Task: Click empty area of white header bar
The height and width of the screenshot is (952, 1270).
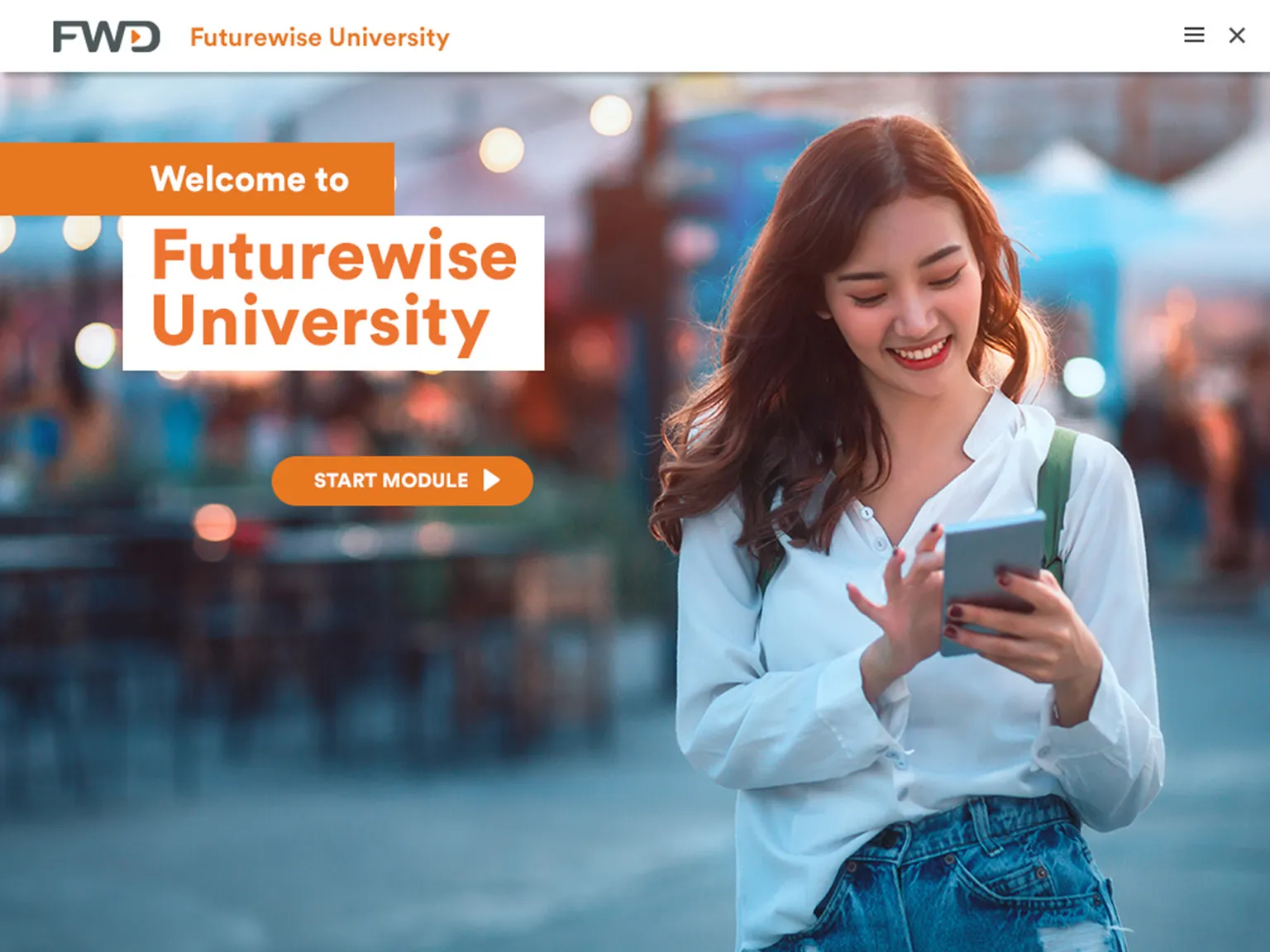Action: click(810, 36)
